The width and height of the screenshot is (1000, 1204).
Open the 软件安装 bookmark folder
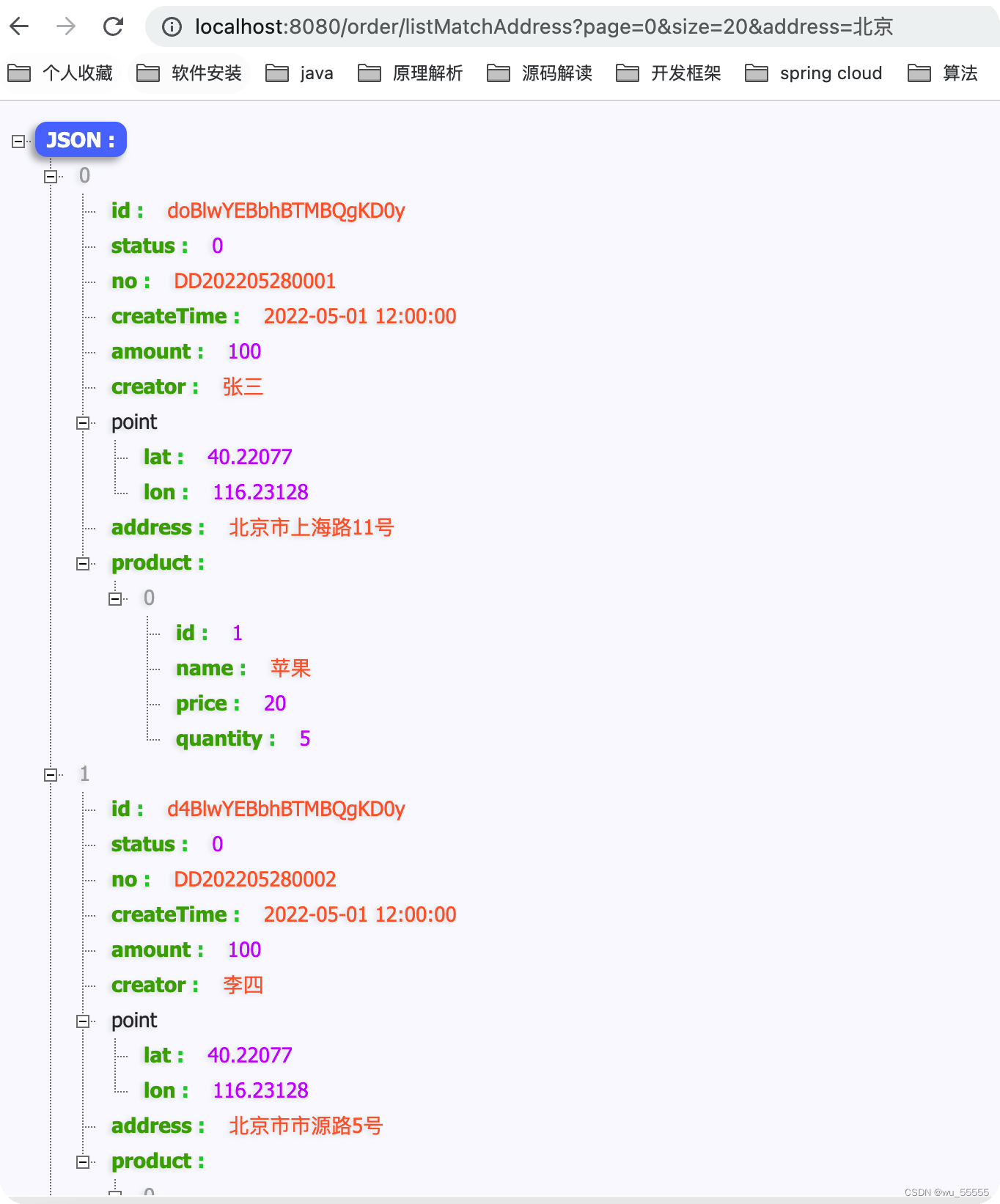[189, 73]
